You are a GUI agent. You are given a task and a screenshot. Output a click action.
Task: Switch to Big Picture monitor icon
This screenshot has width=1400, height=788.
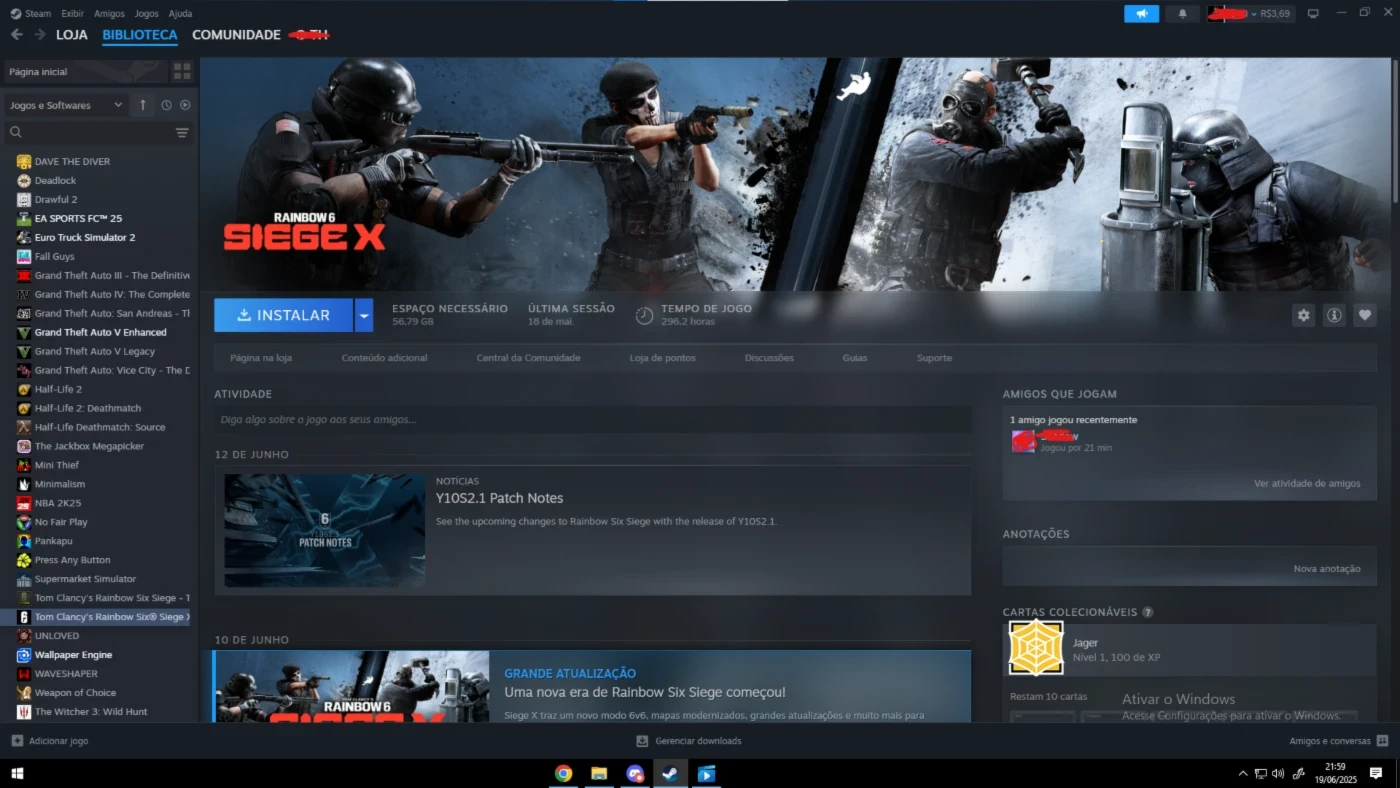(x=1313, y=14)
